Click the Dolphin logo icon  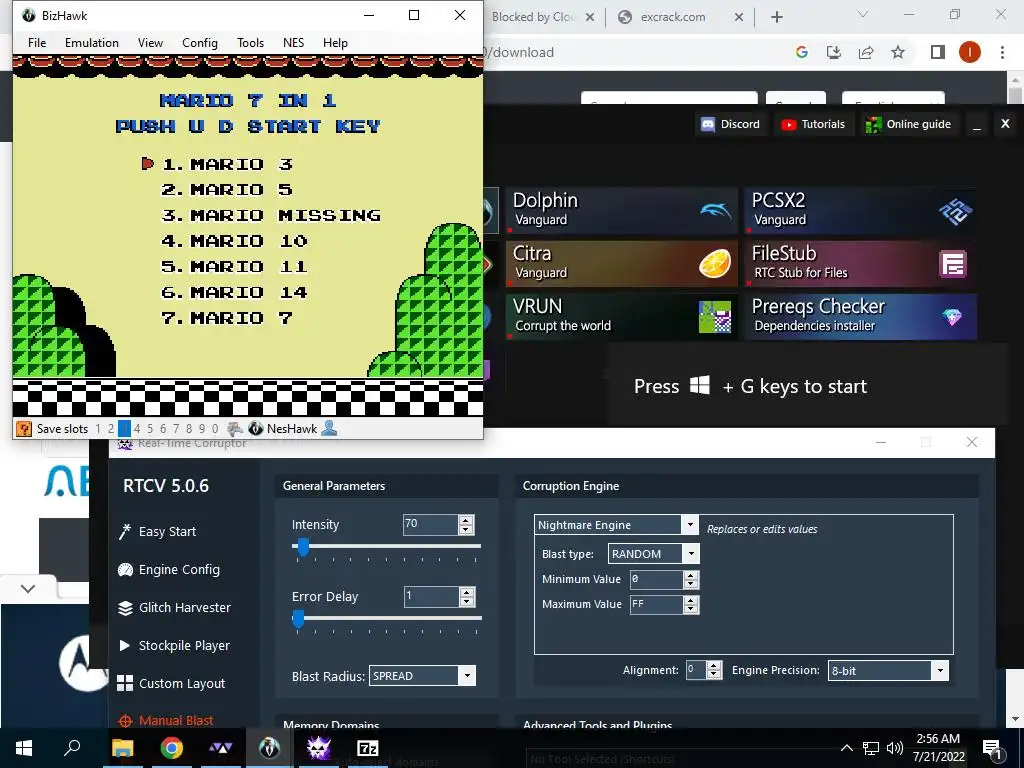coord(715,210)
